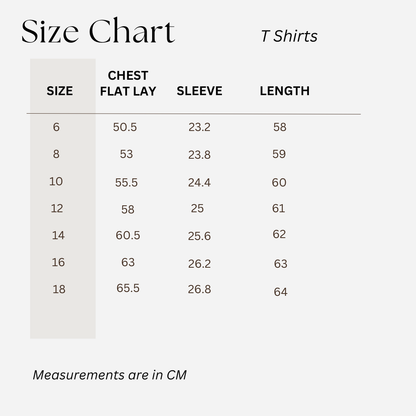Click size 18 row label
This screenshot has height=416, width=416.
[59, 289]
